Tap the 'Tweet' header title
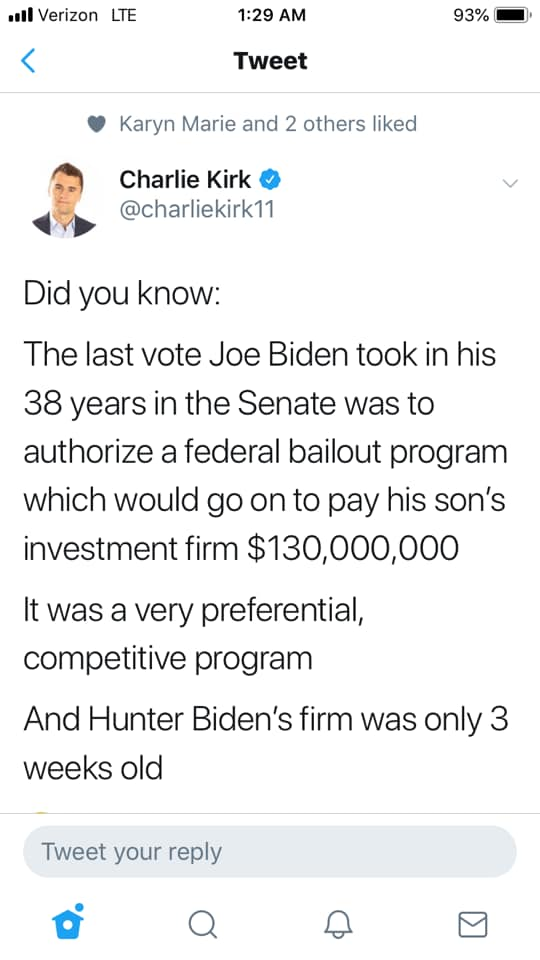540x960 pixels. 270,61
